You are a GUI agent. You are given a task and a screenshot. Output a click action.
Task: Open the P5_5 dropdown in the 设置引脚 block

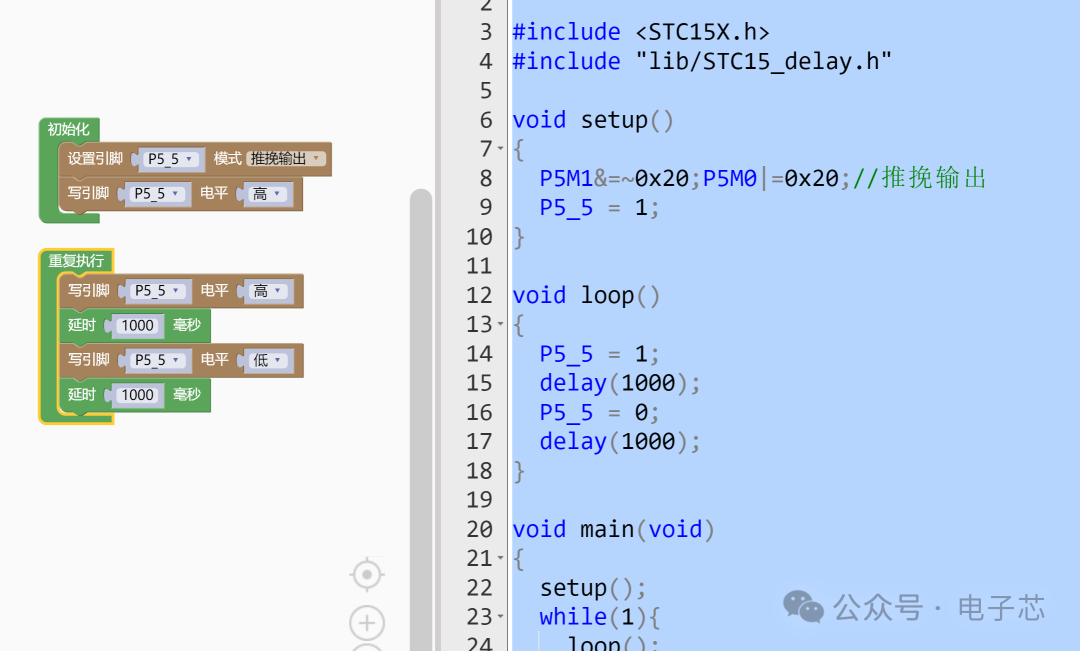pyautogui.click(x=170, y=159)
